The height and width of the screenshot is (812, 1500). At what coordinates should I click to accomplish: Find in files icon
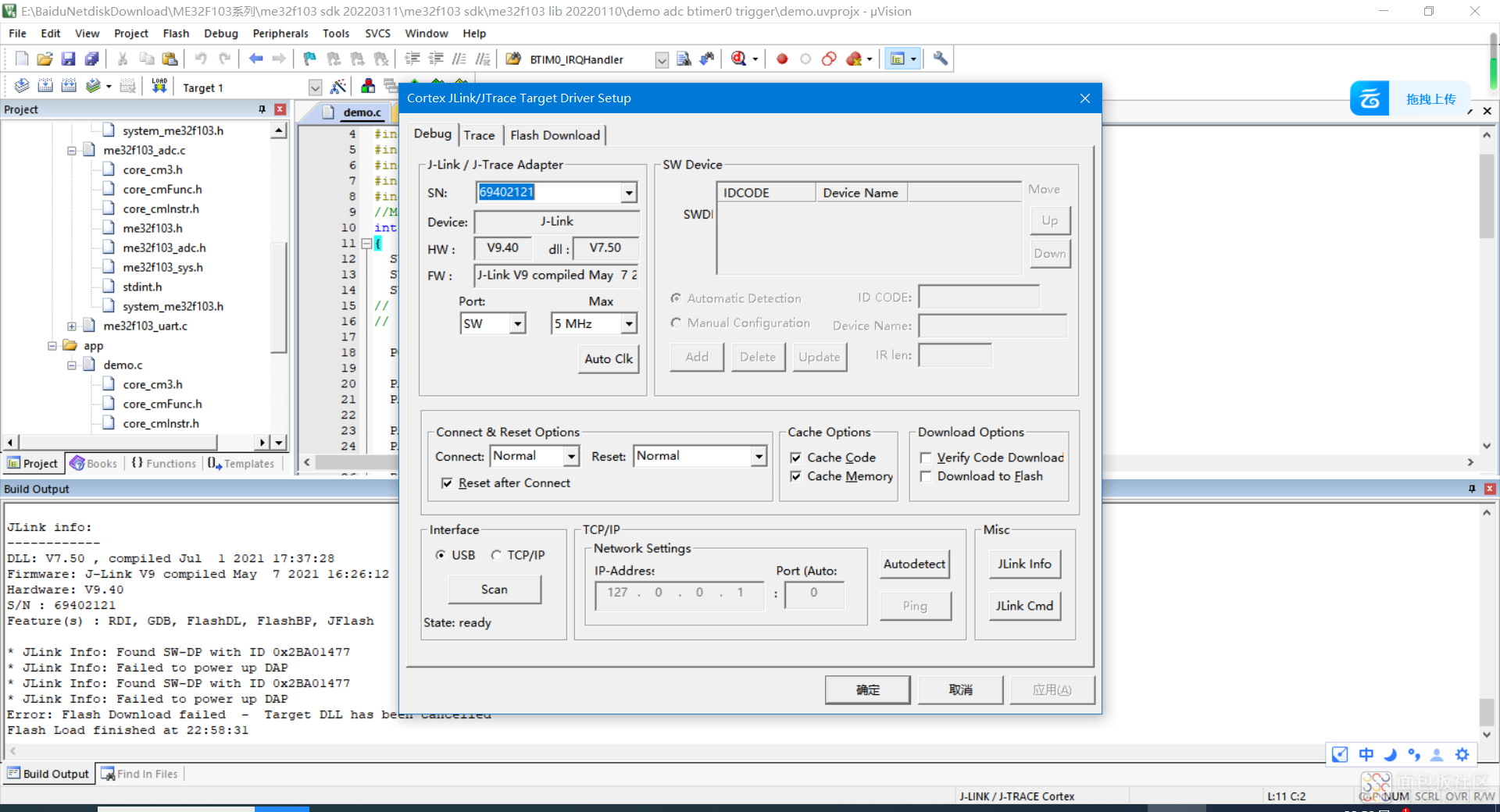[x=684, y=59]
